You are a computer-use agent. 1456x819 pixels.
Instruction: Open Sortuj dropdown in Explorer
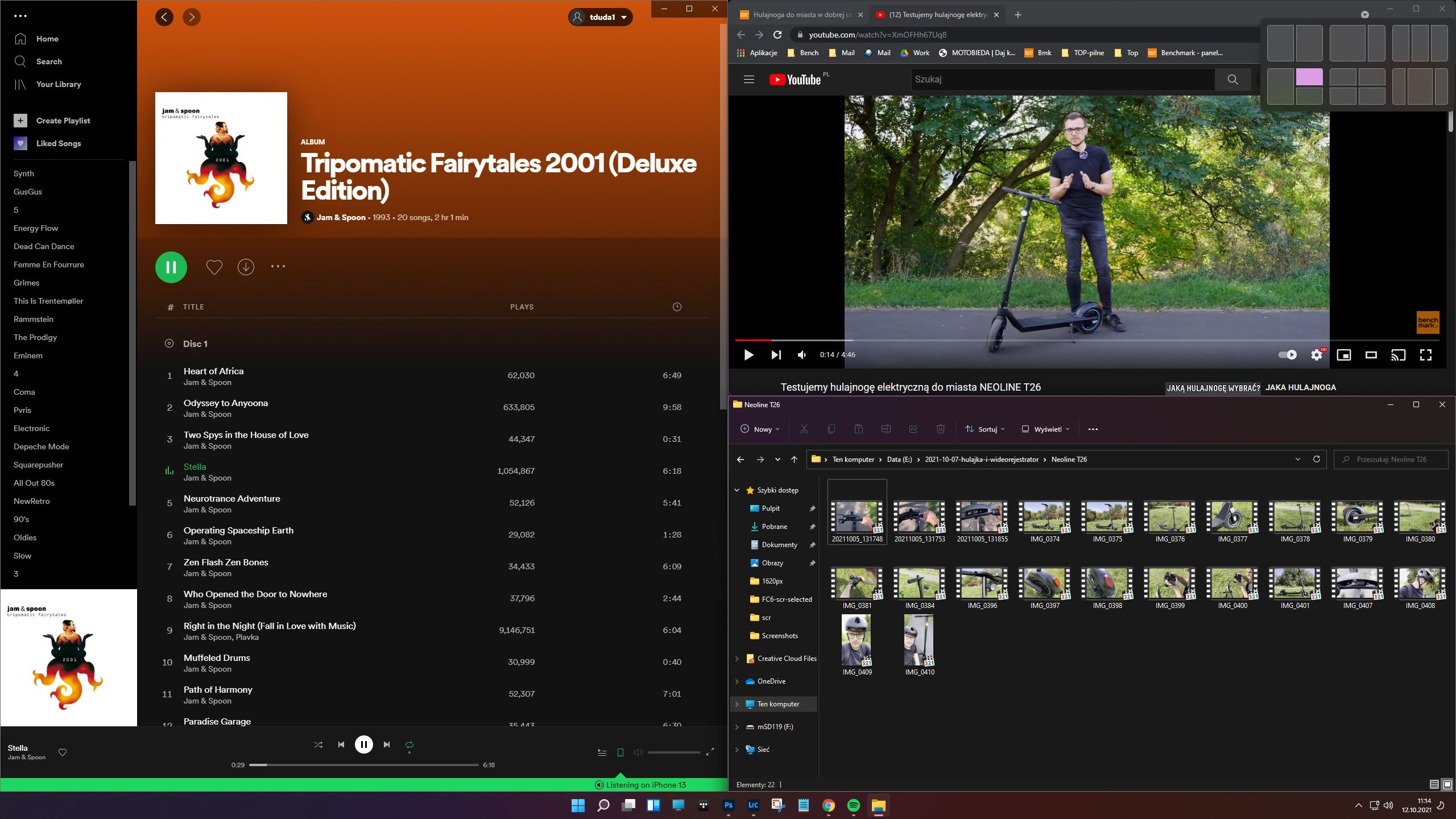tap(985, 429)
